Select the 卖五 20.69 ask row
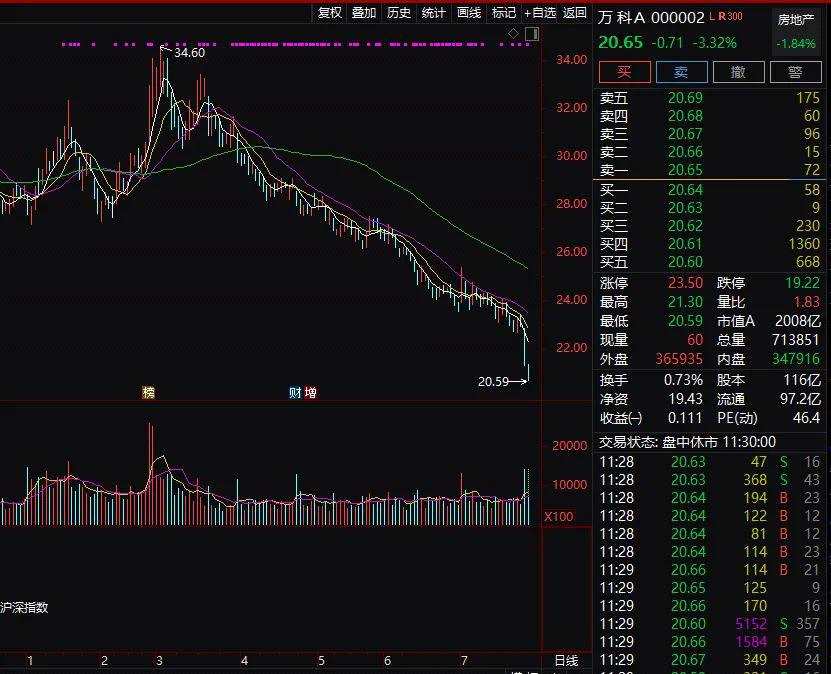831x674 pixels. (x=710, y=98)
